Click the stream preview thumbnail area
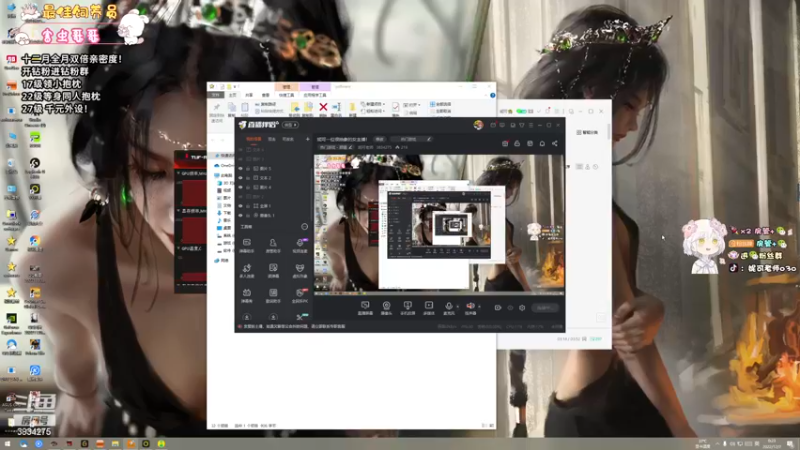Image resolution: width=800 pixels, height=450 pixels. click(439, 223)
